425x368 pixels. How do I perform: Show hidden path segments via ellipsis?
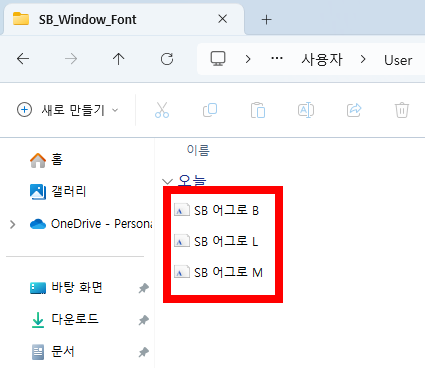tap(277, 59)
